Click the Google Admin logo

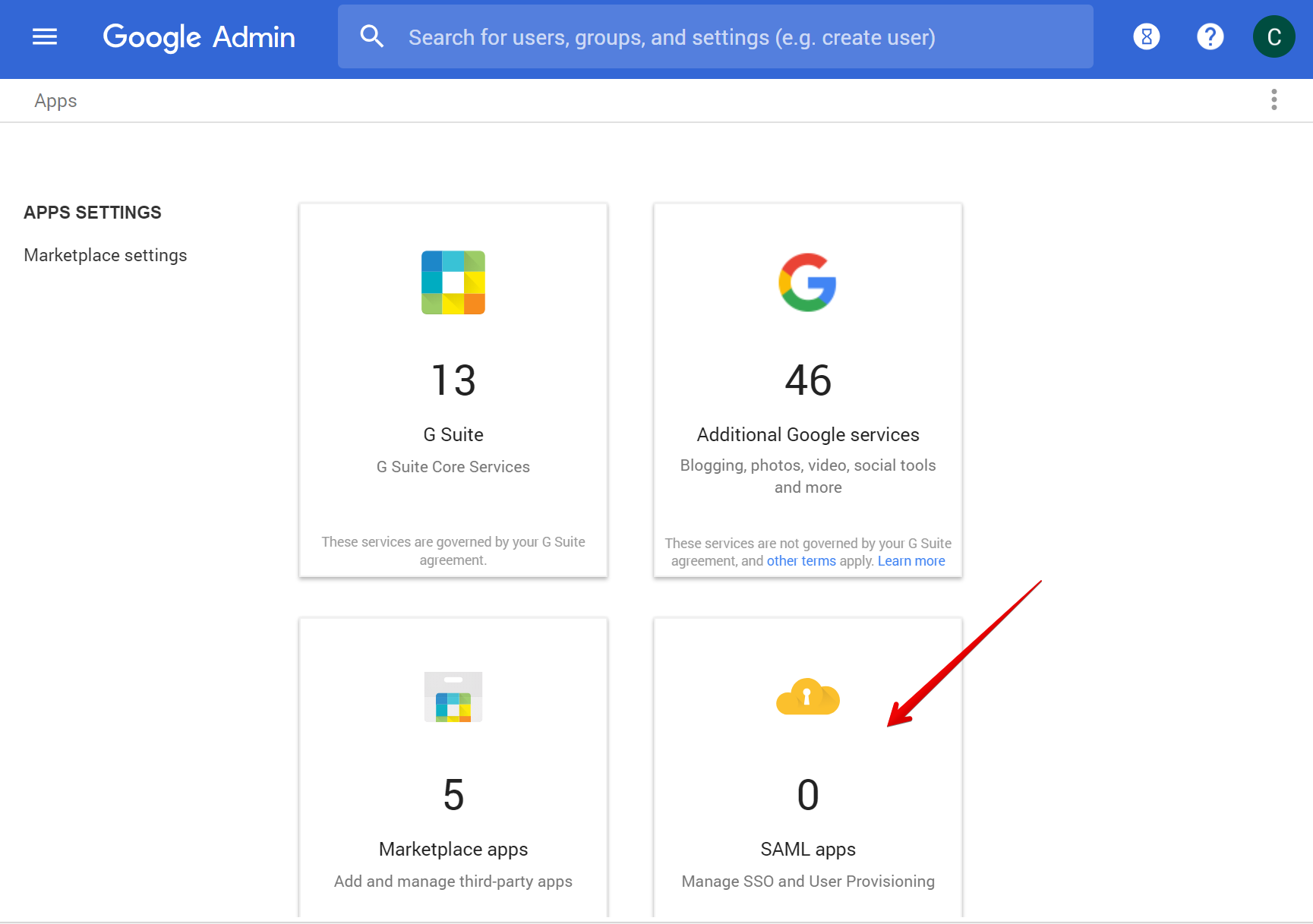pyautogui.click(x=199, y=36)
